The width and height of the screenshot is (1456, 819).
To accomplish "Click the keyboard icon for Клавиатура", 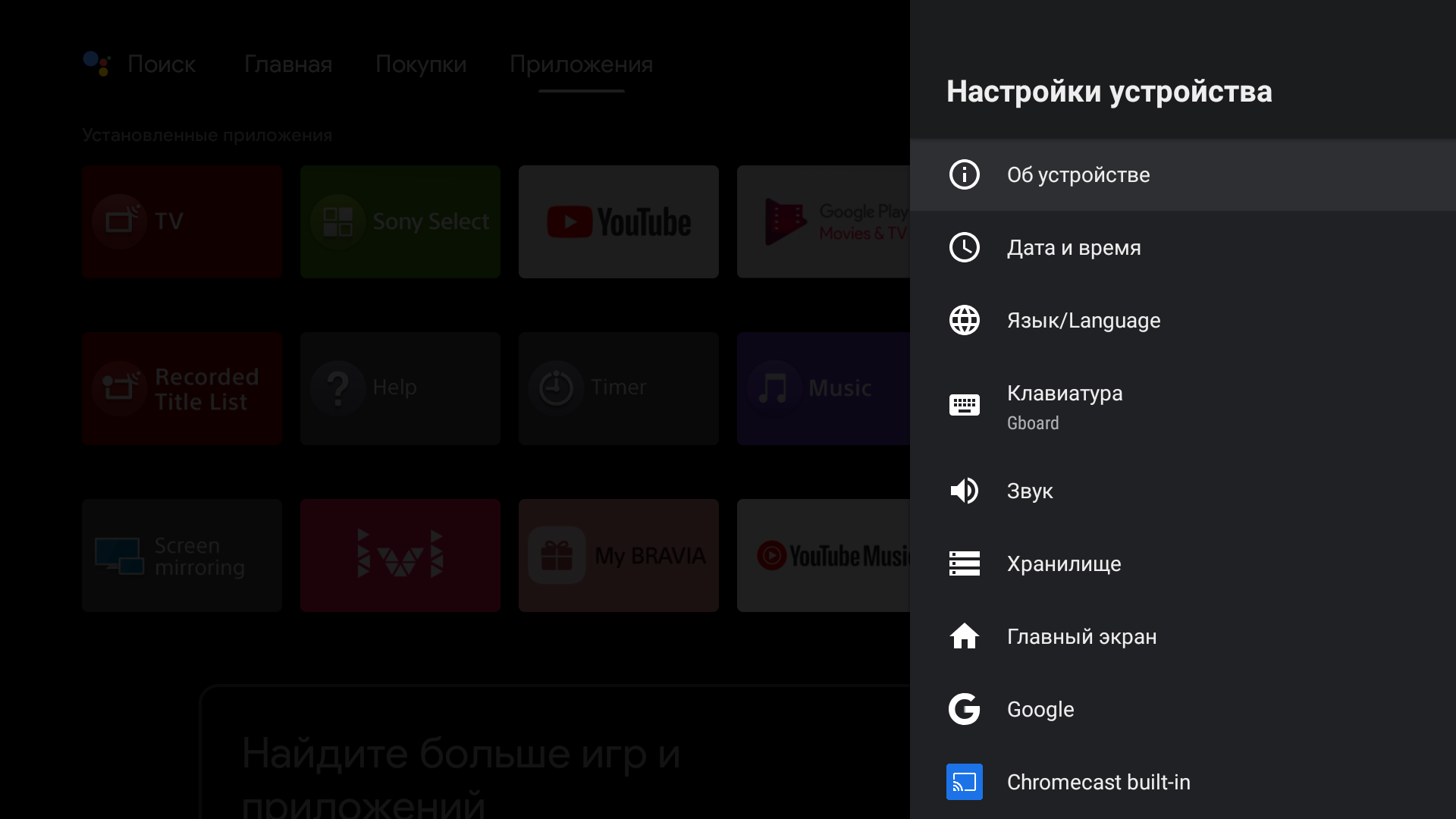I will click(x=964, y=405).
